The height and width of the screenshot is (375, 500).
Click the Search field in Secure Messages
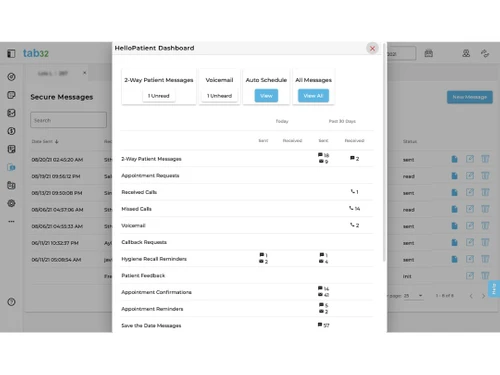[68, 120]
